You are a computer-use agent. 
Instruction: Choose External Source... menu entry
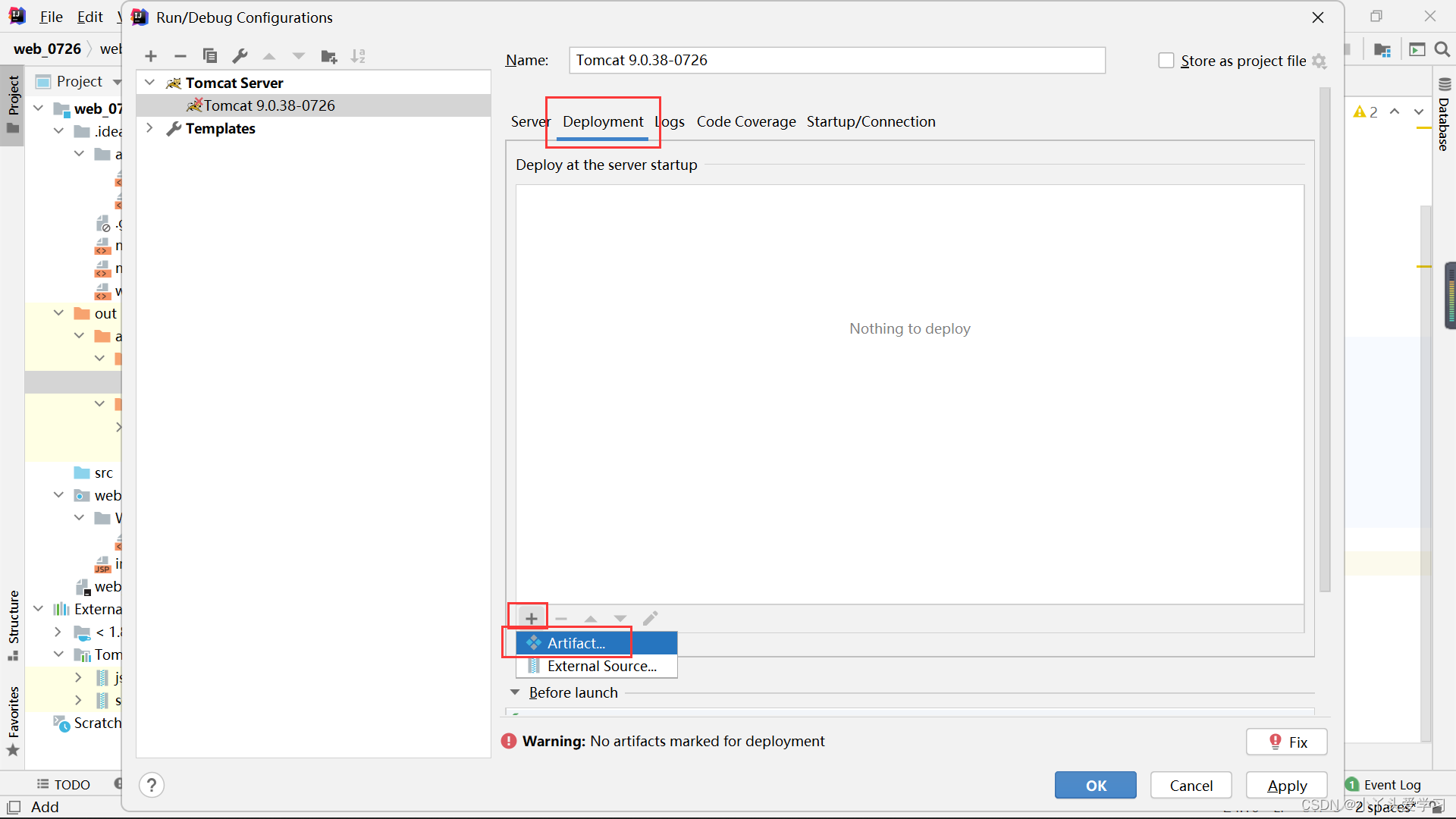coord(601,666)
